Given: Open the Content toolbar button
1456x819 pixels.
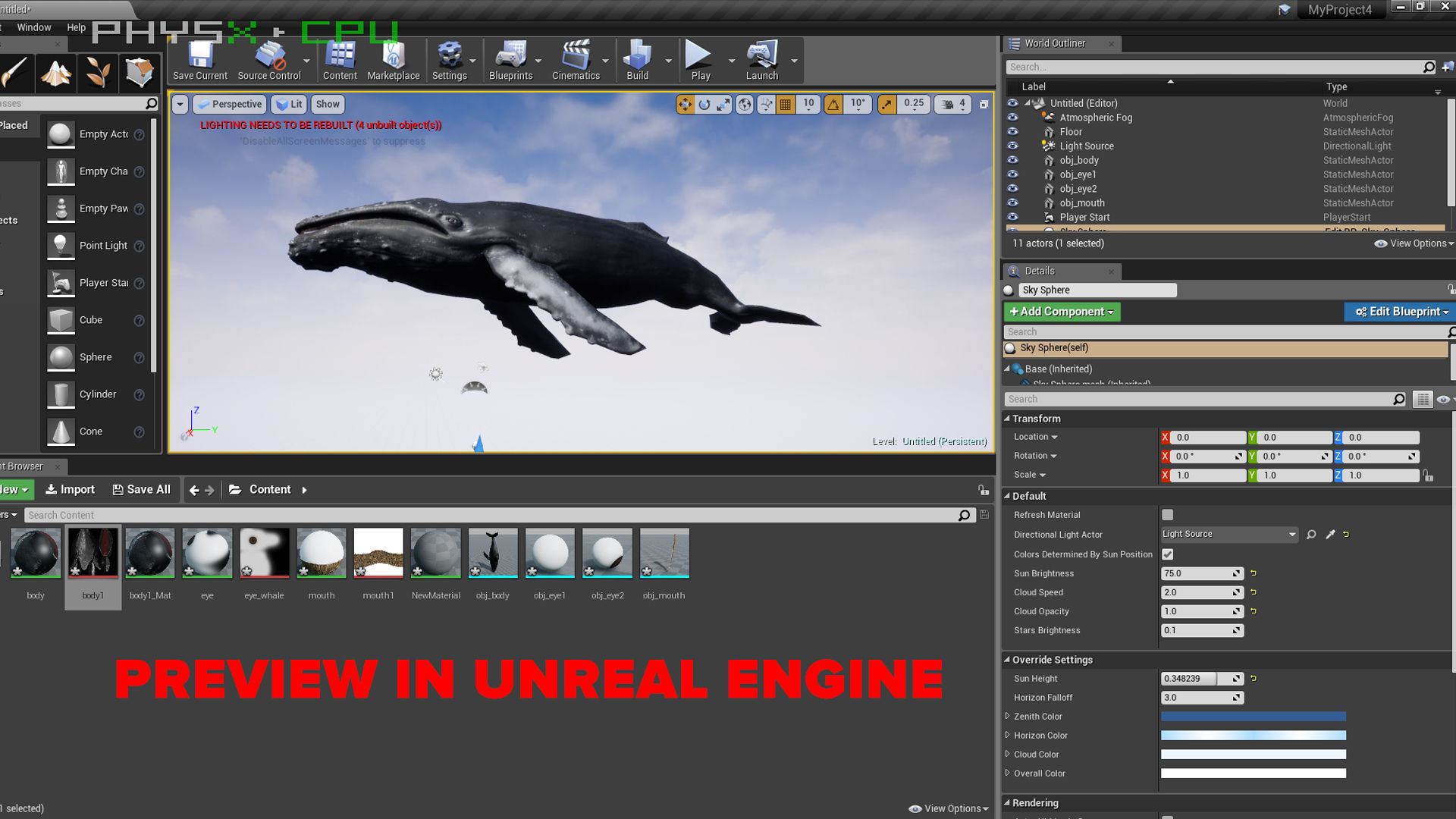Looking at the screenshot, I should click(x=340, y=61).
